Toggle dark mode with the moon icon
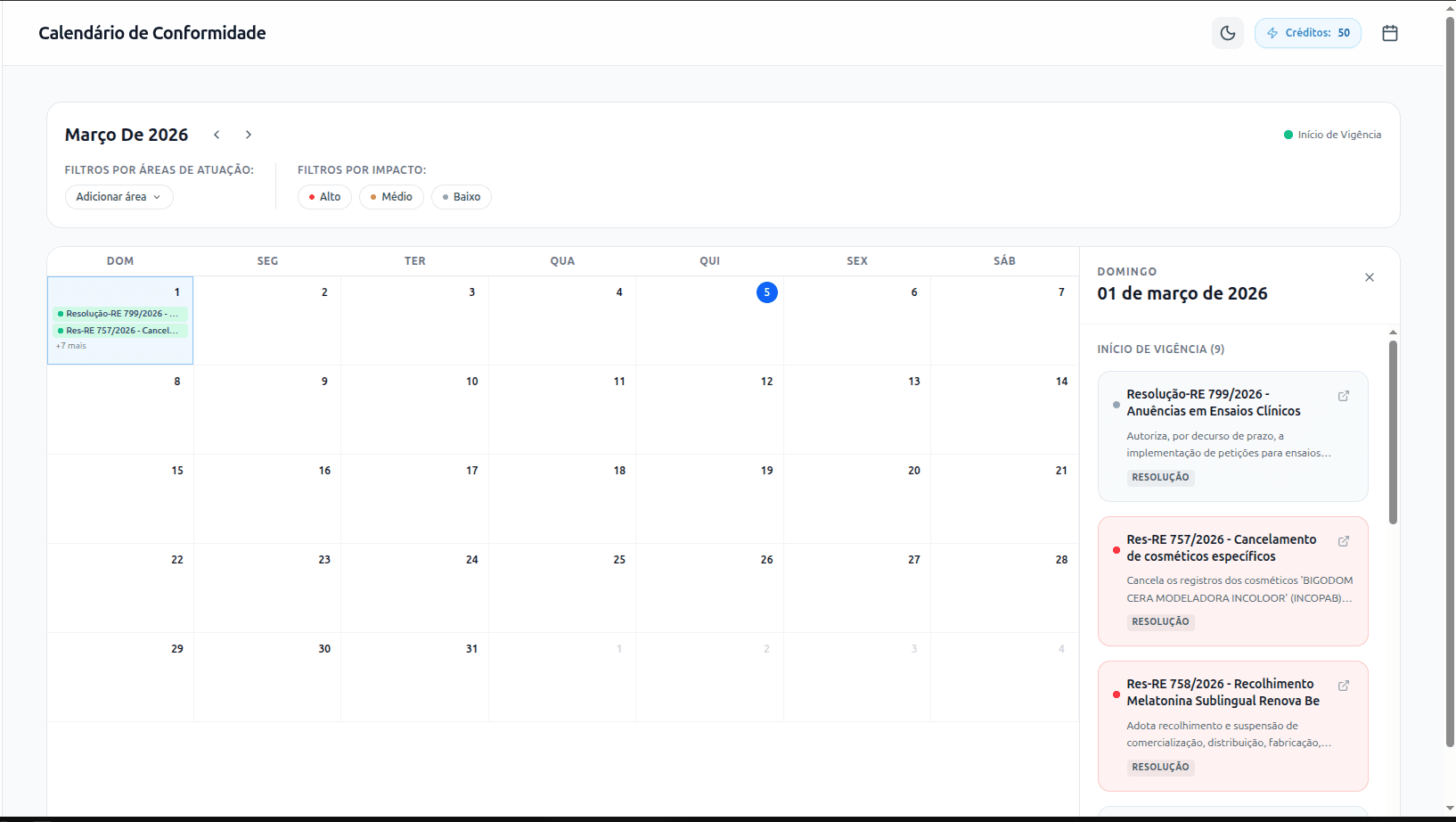This screenshot has width=1456, height=822. [x=1227, y=33]
